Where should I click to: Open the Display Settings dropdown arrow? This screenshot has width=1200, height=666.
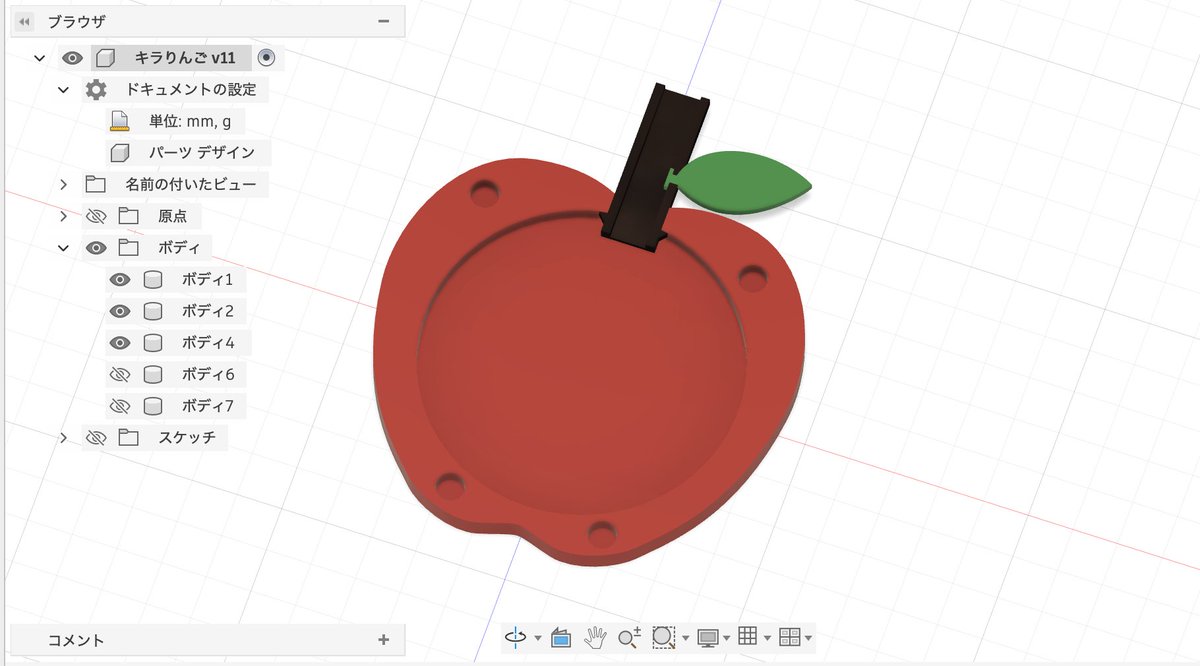click(727, 638)
